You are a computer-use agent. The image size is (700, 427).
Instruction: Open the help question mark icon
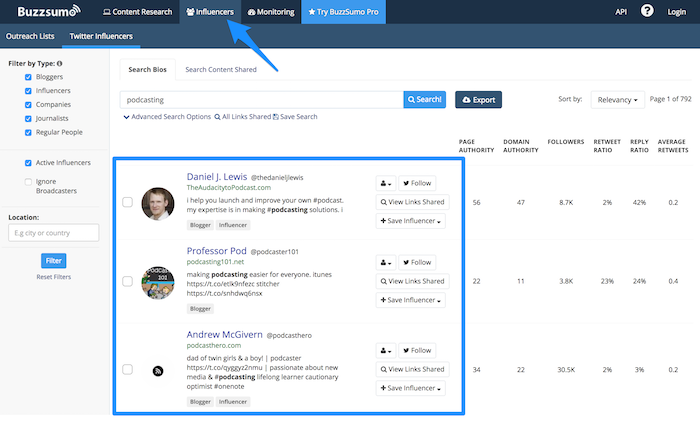click(647, 12)
